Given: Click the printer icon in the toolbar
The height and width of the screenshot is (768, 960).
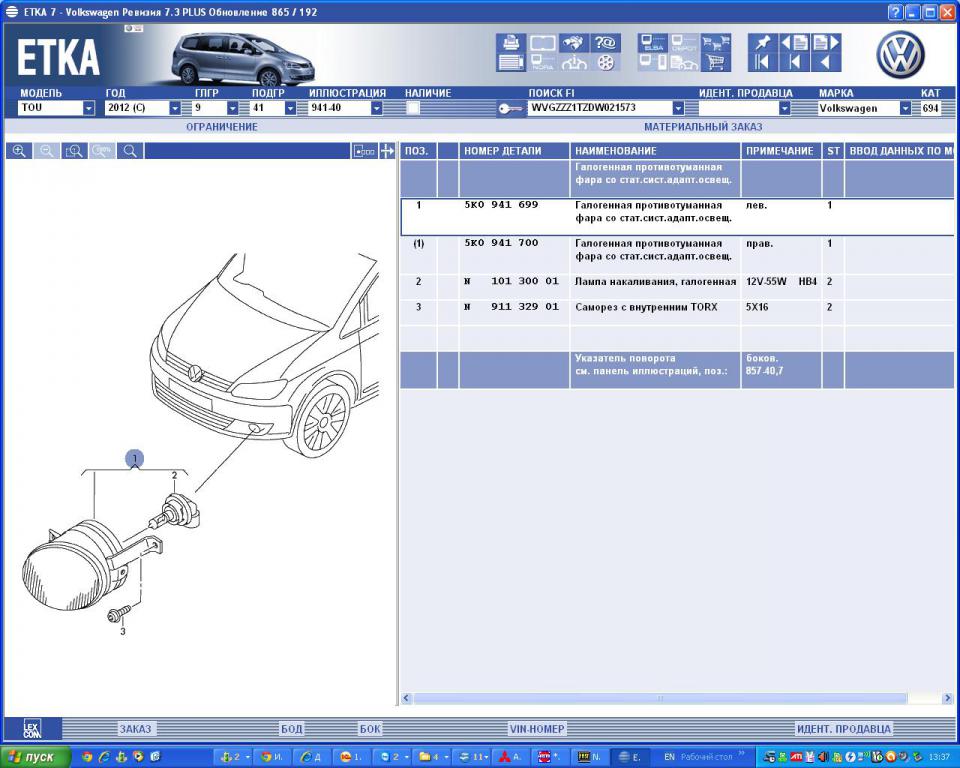Looking at the screenshot, I should (511, 43).
